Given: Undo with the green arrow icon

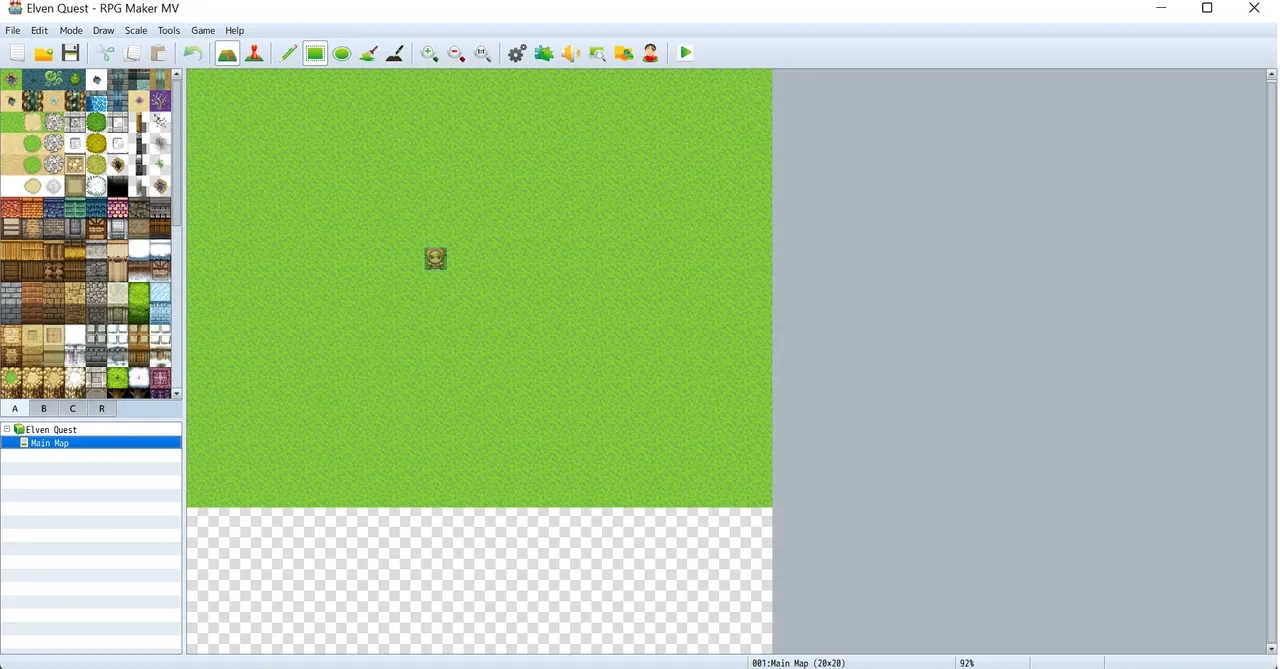Looking at the screenshot, I should (193, 53).
